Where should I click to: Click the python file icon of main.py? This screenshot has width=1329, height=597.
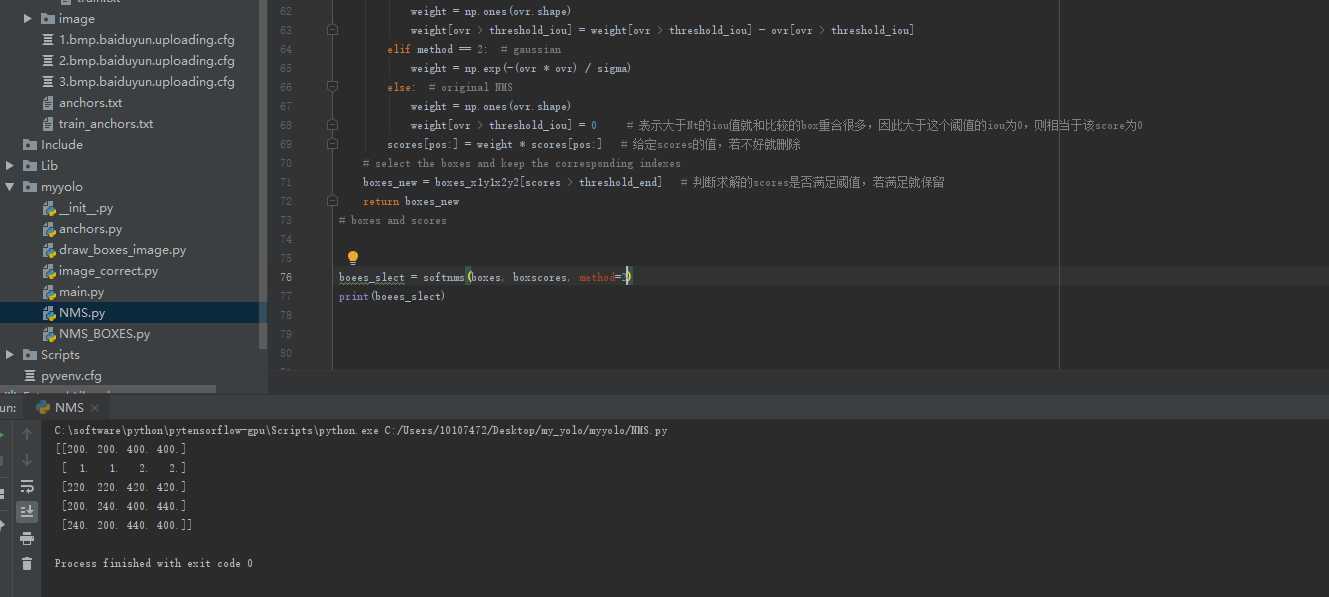coord(49,292)
